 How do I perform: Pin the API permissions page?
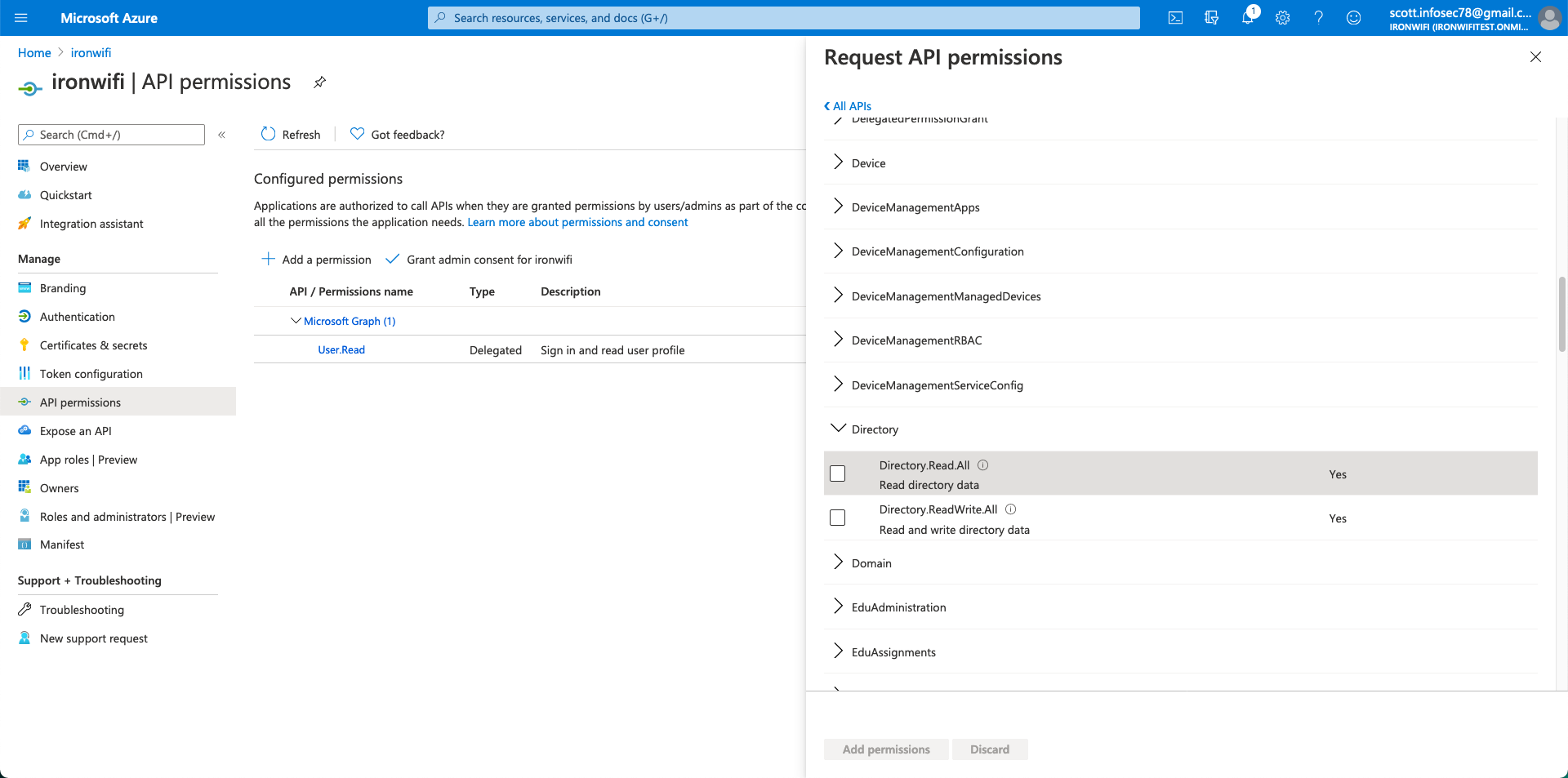[319, 82]
